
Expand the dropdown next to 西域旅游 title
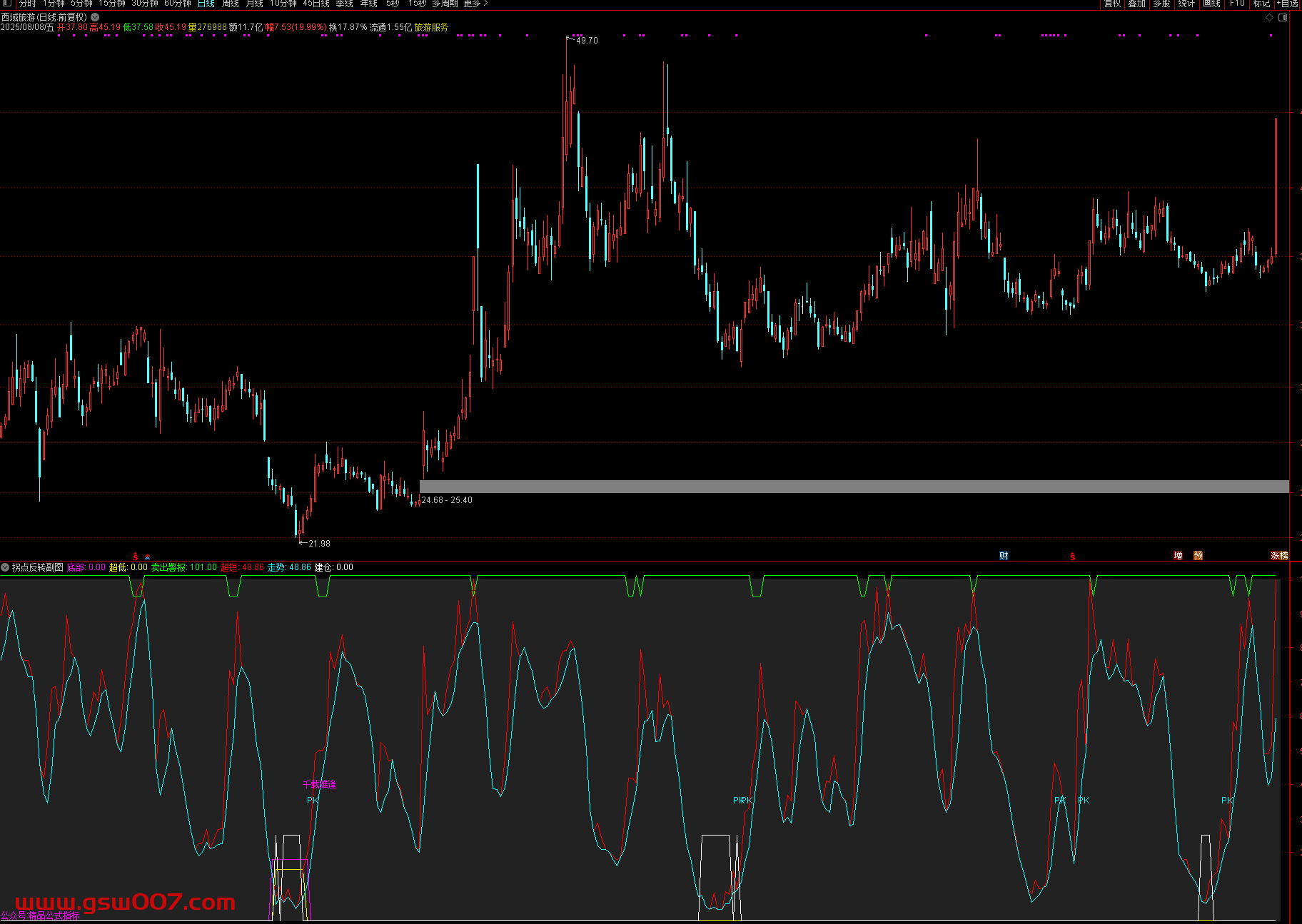click(95, 17)
